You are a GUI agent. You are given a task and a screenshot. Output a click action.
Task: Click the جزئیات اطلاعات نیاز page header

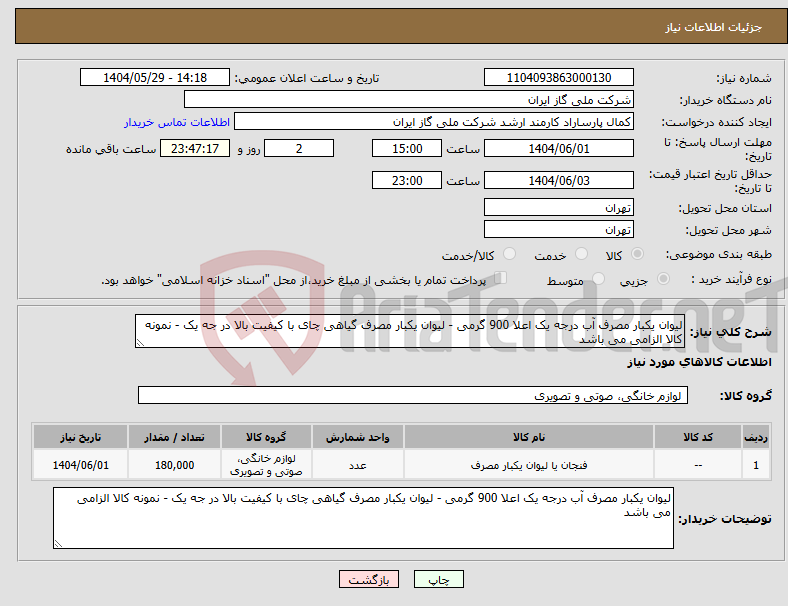tap(714, 27)
